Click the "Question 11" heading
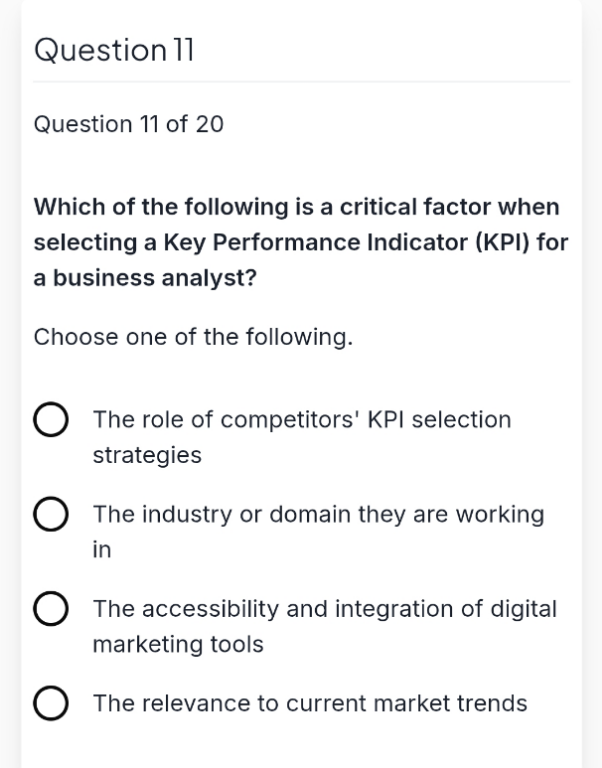602x768 pixels. pyautogui.click(x=114, y=50)
